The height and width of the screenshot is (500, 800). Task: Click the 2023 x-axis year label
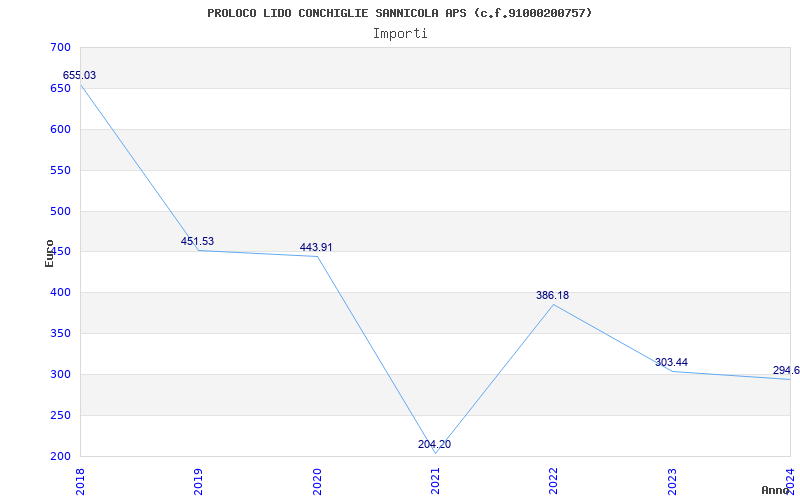click(671, 482)
